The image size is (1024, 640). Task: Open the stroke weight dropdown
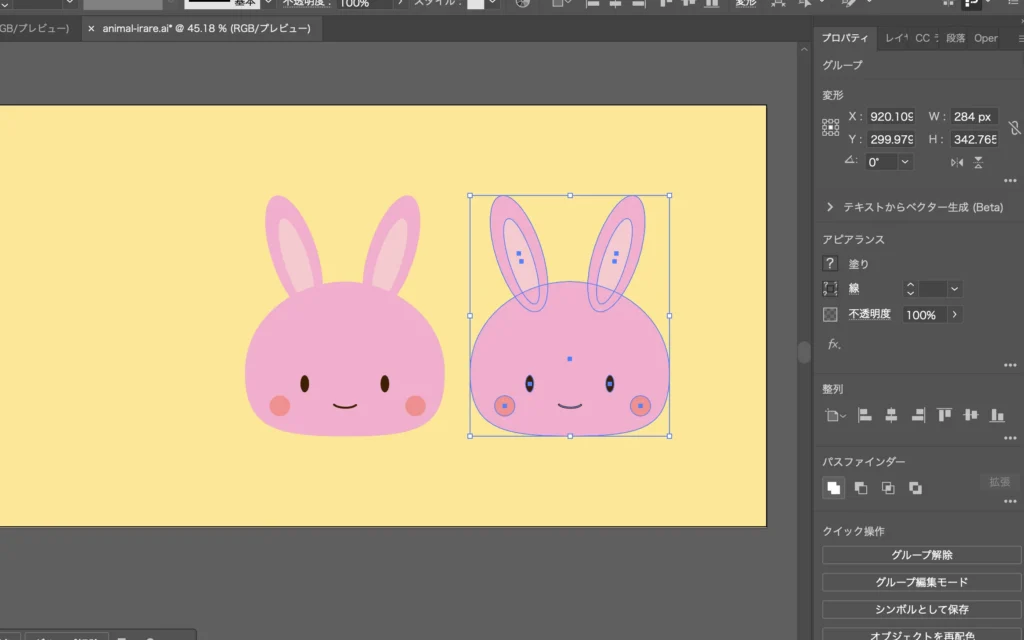pyautogui.click(x=955, y=289)
